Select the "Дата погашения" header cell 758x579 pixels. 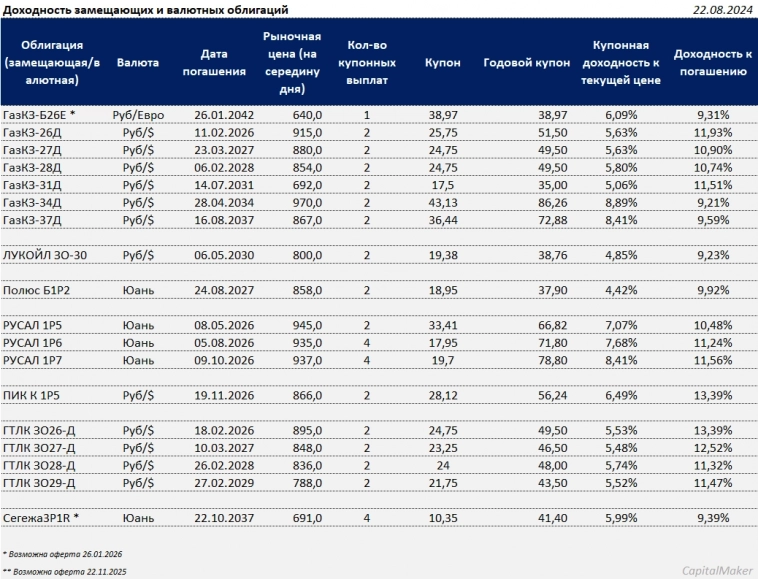click(x=222, y=62)
